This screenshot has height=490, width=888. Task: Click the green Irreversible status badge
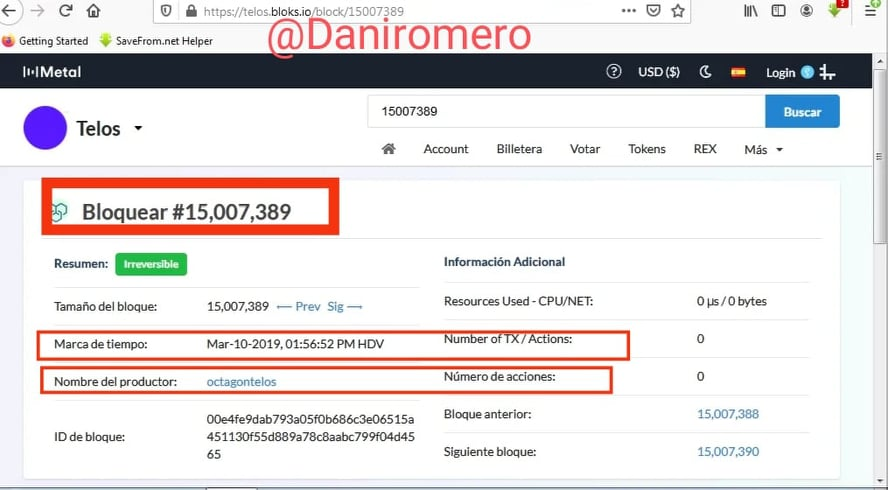pos(151,264)
